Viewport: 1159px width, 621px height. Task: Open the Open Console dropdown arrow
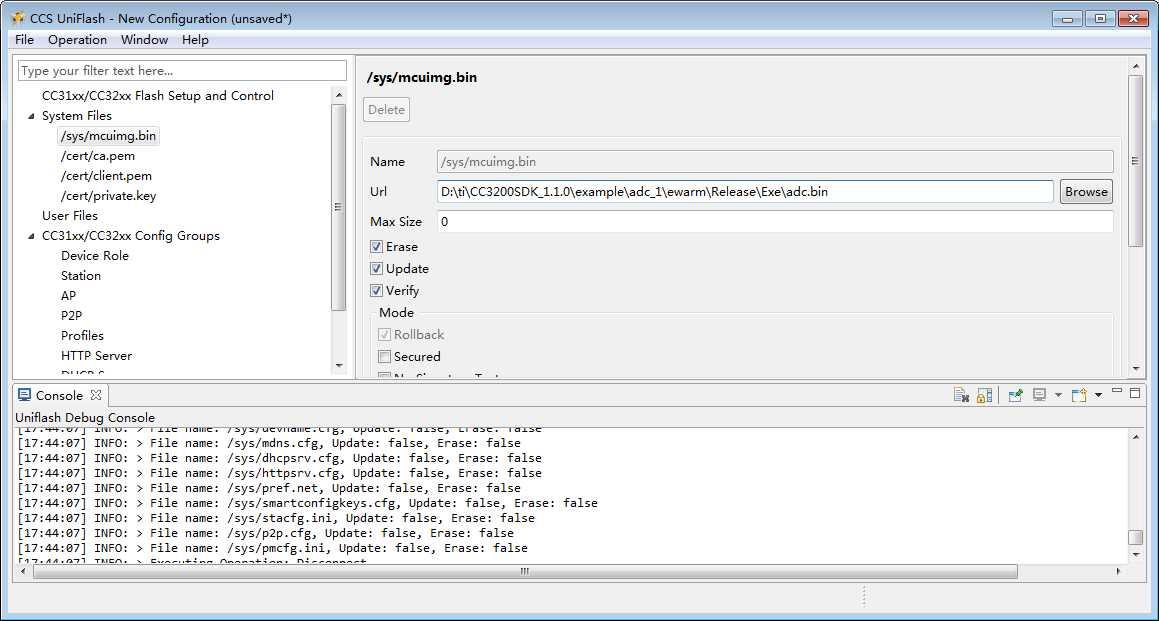pyautogui.click(x=1098, y=396)
